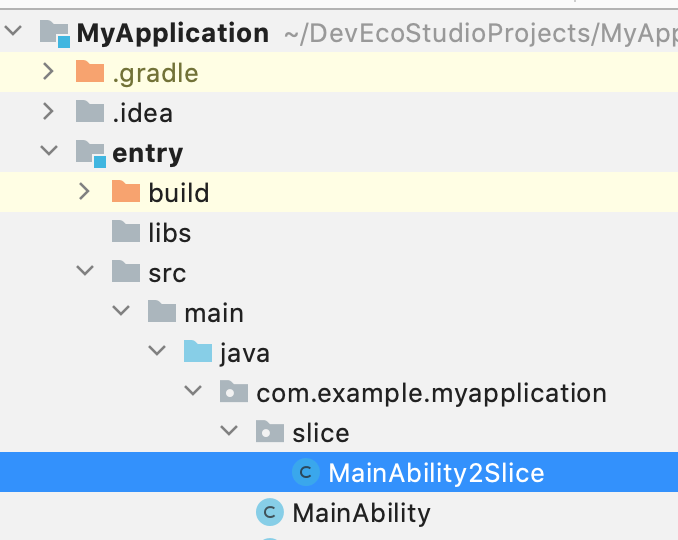Click the entry module folder icon
This screenshot has width=678, height=540.
[90, 153]
